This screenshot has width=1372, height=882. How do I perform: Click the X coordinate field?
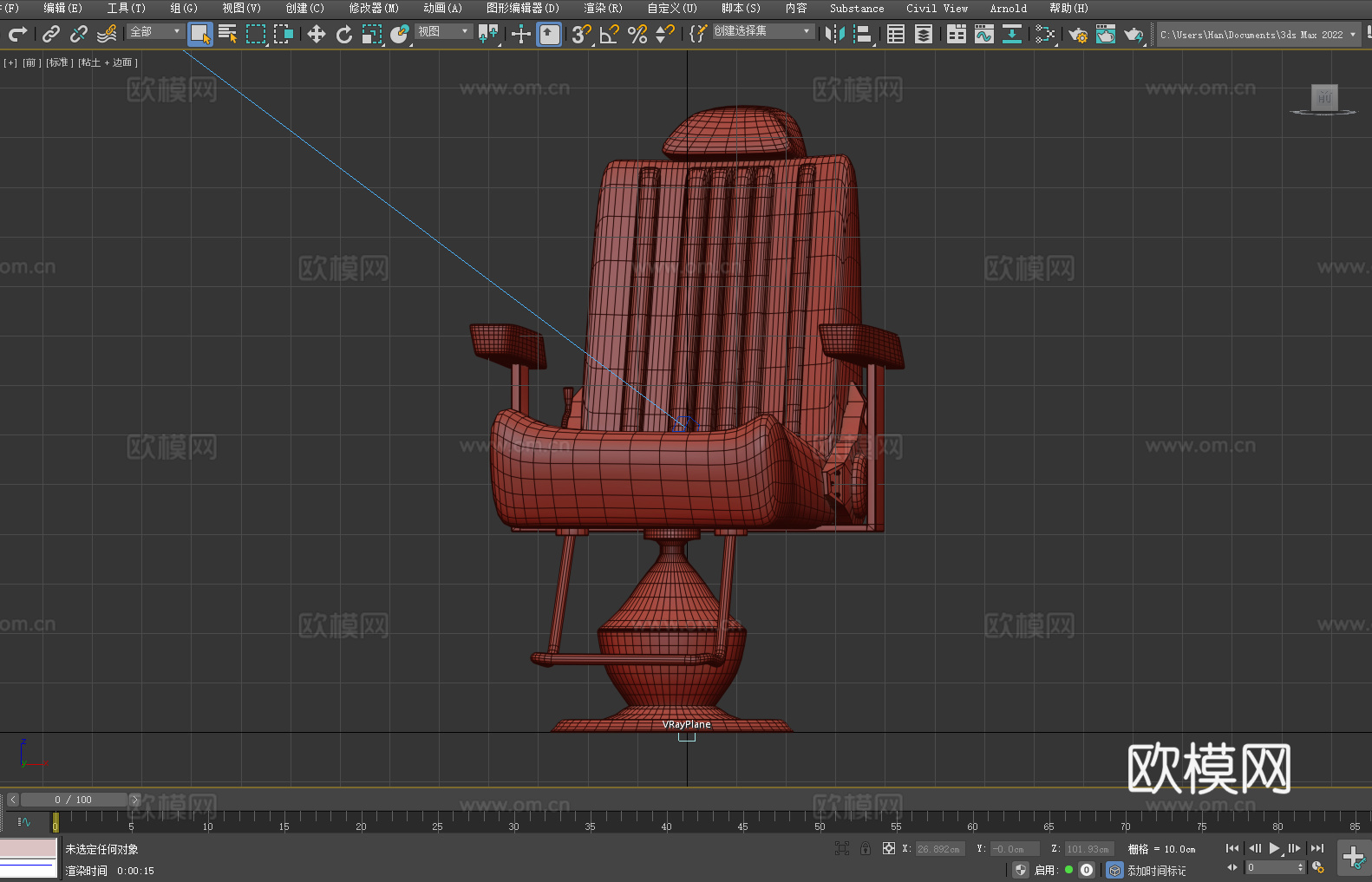(x=939, y=849)
